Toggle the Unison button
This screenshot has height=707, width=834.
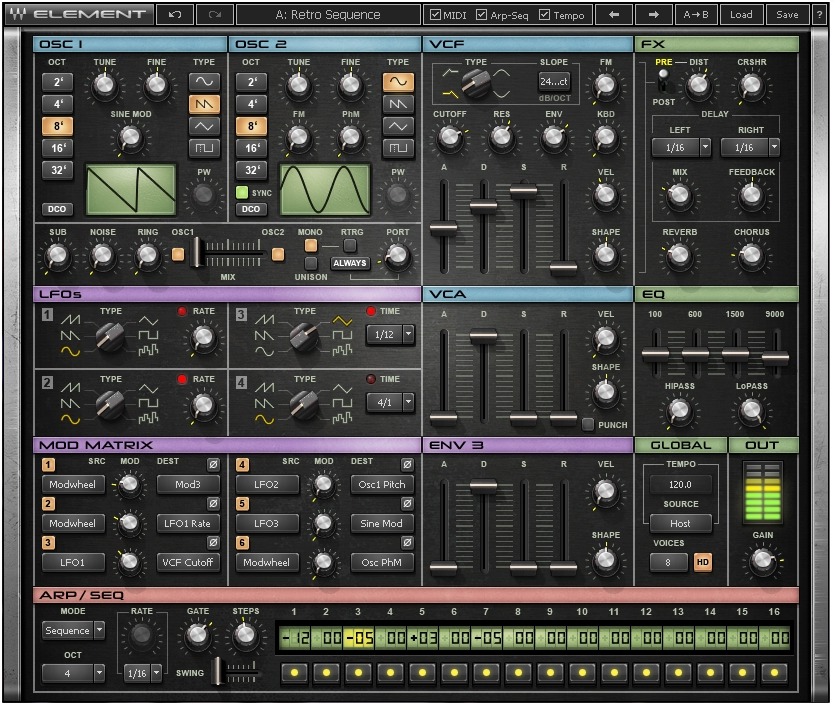click(311, 263)
